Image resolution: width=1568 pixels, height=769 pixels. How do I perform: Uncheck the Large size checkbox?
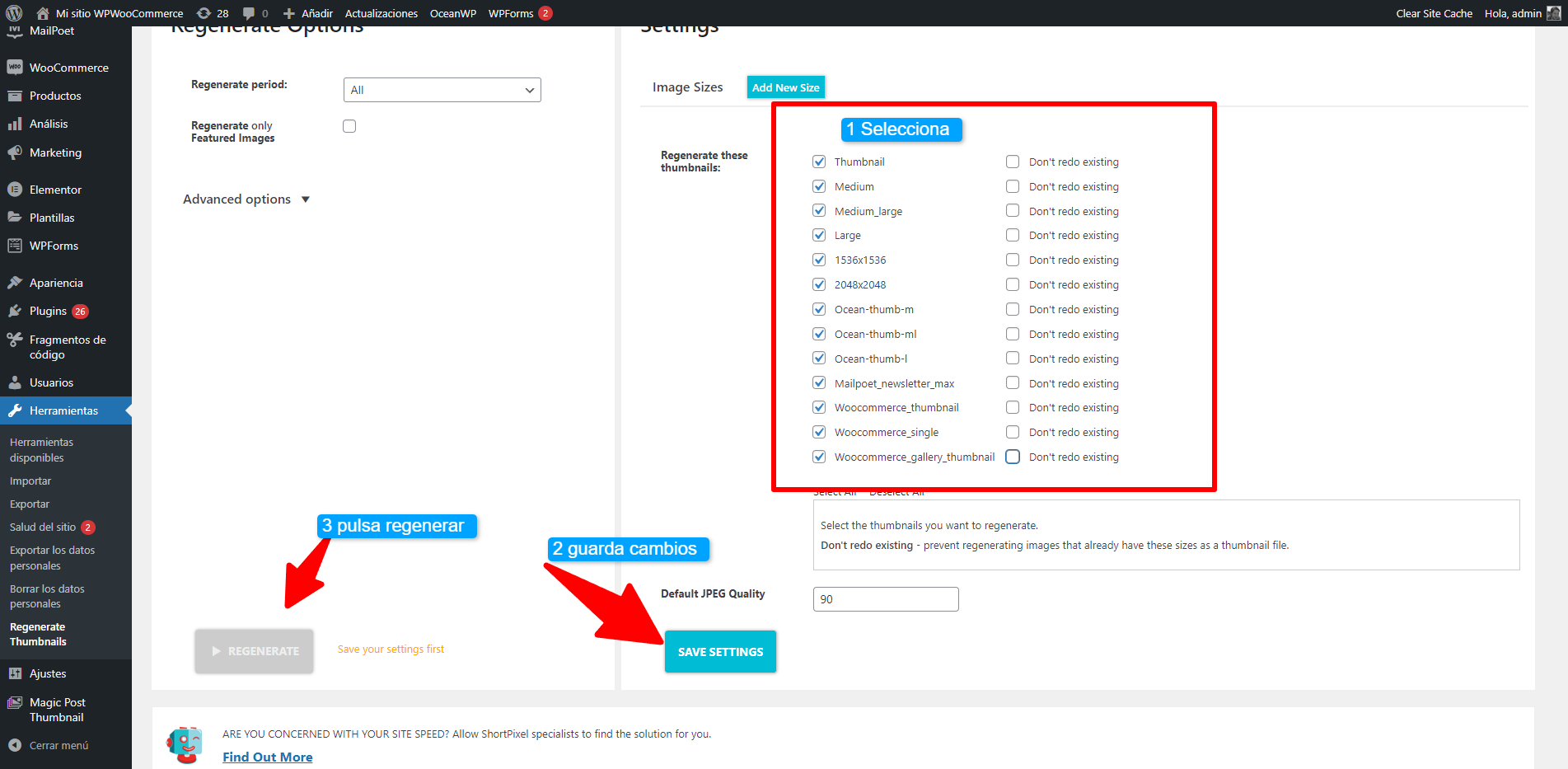coord(819,235)
